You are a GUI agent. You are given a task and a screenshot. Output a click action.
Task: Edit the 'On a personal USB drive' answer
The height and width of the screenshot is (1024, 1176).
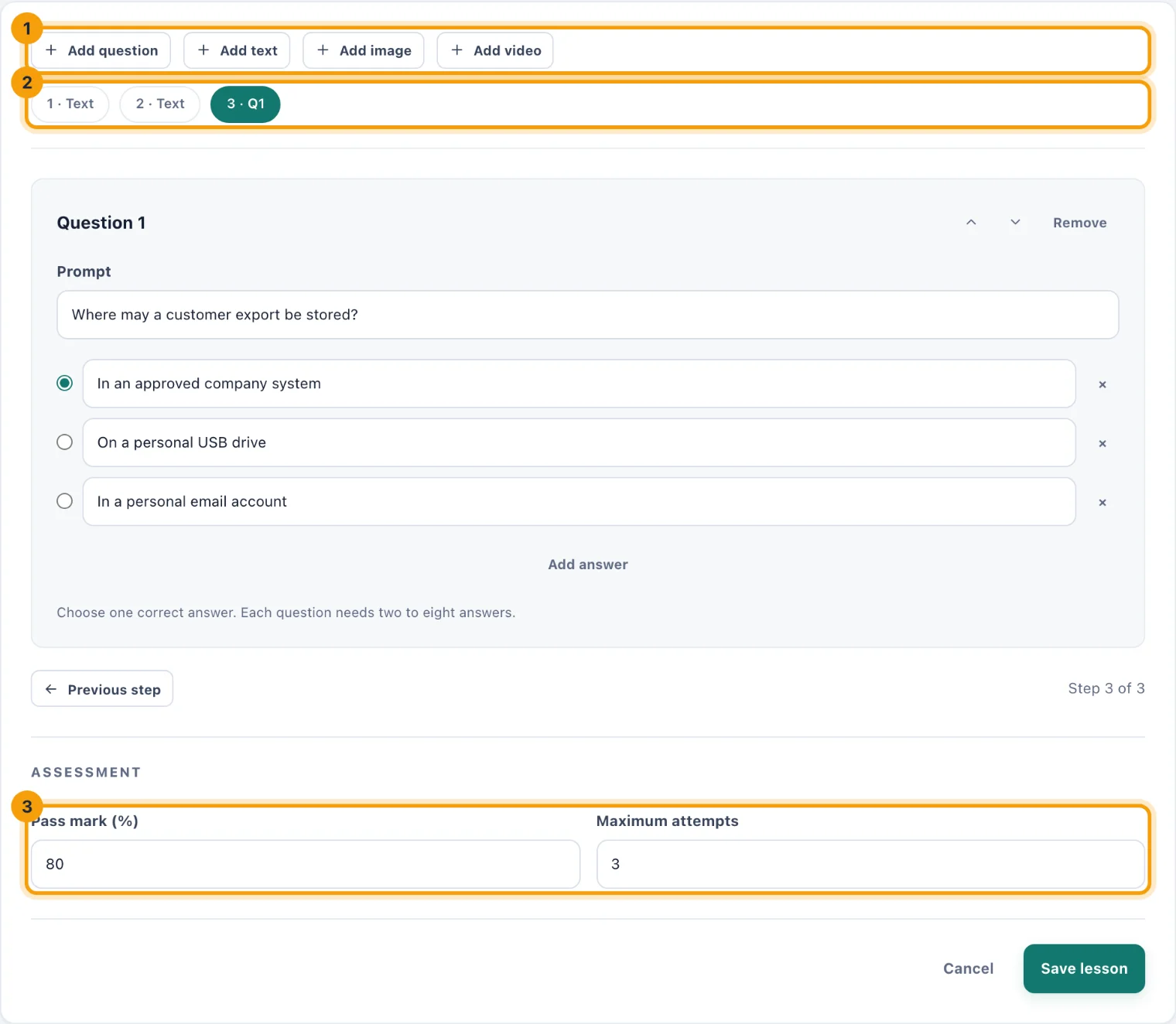(579, 442)
